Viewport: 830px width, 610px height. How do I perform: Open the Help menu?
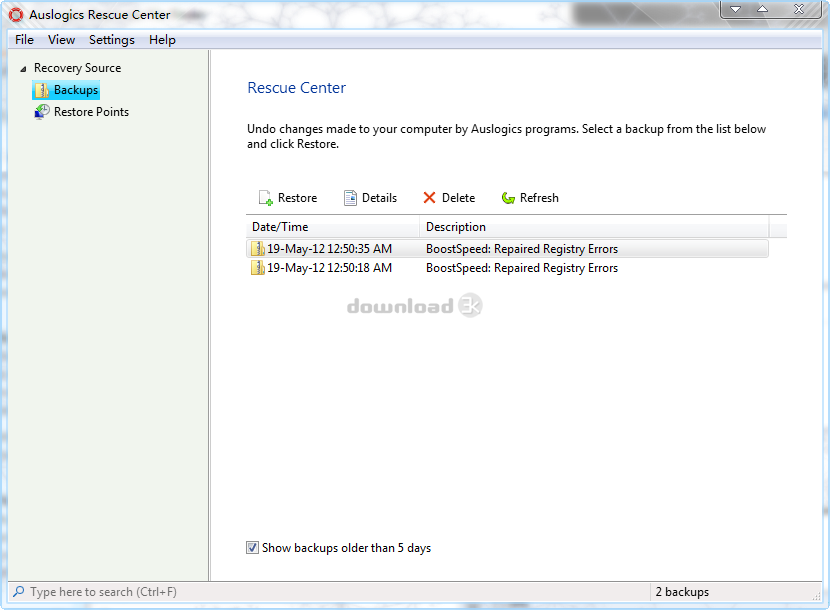point(162,40)
